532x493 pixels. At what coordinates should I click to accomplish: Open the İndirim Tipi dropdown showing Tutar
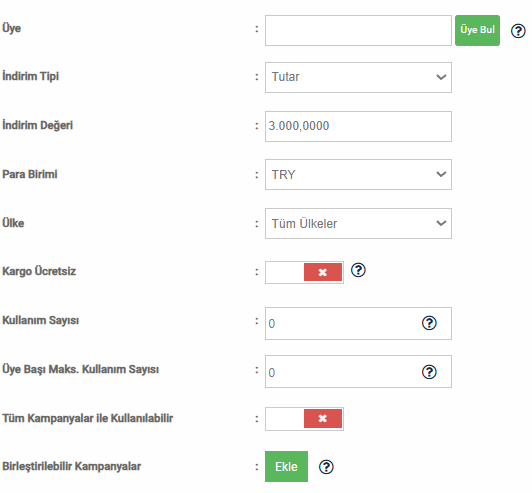pyautogui.click(x=358, y=77)
